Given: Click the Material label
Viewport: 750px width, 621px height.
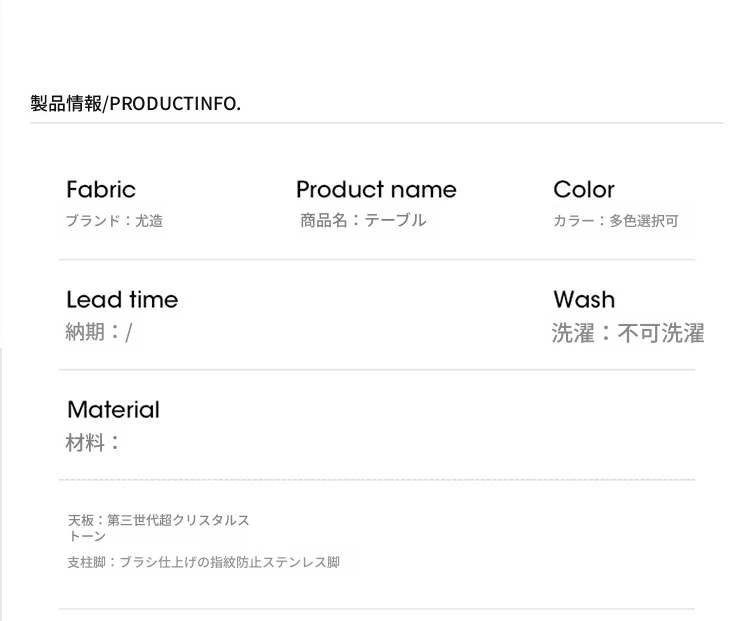Looking at the screenshot, I should click(x=113, y=410).
